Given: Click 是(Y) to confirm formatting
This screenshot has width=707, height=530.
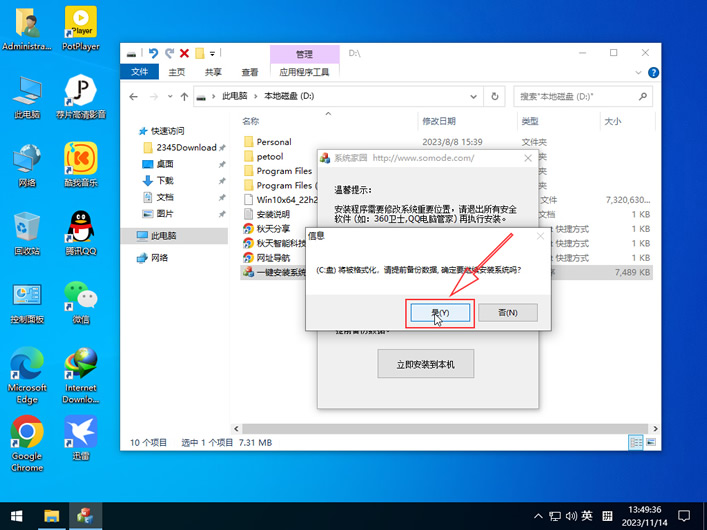Looking at the screenshot, I should tap(440, 313).
